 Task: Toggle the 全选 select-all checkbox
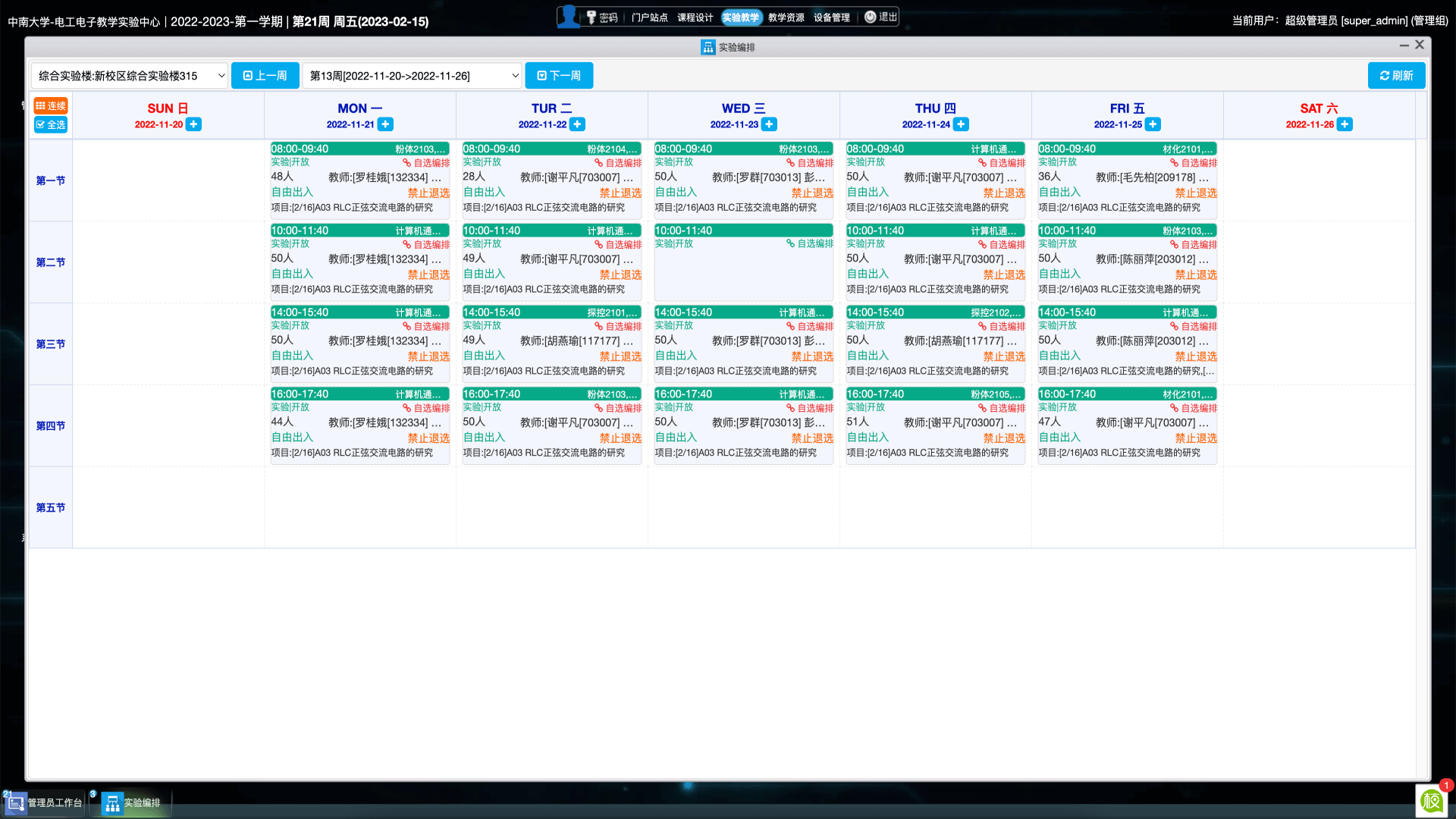(51, 125)
